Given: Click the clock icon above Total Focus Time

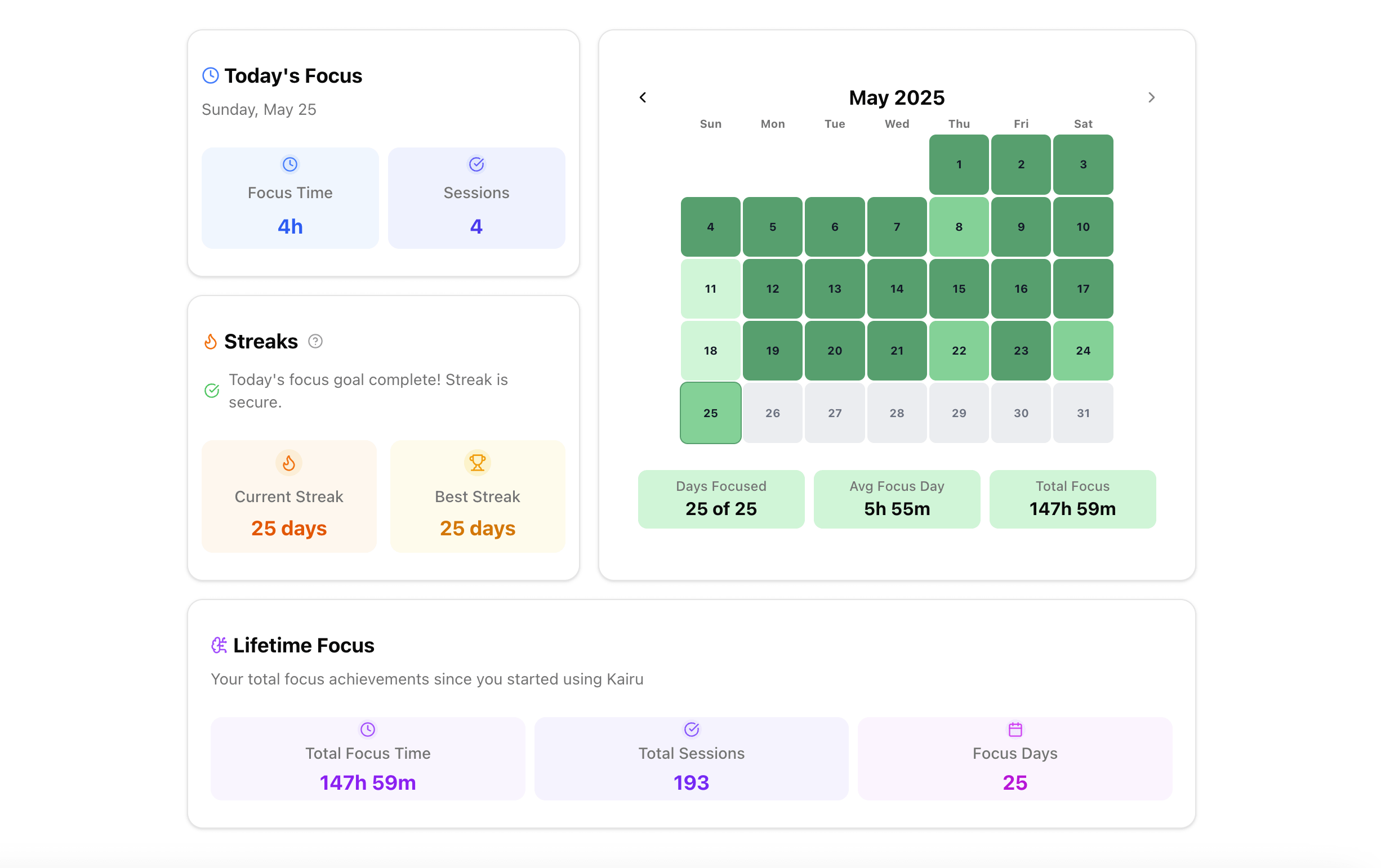Looking at the screenshot, I should tap(368, 730).
